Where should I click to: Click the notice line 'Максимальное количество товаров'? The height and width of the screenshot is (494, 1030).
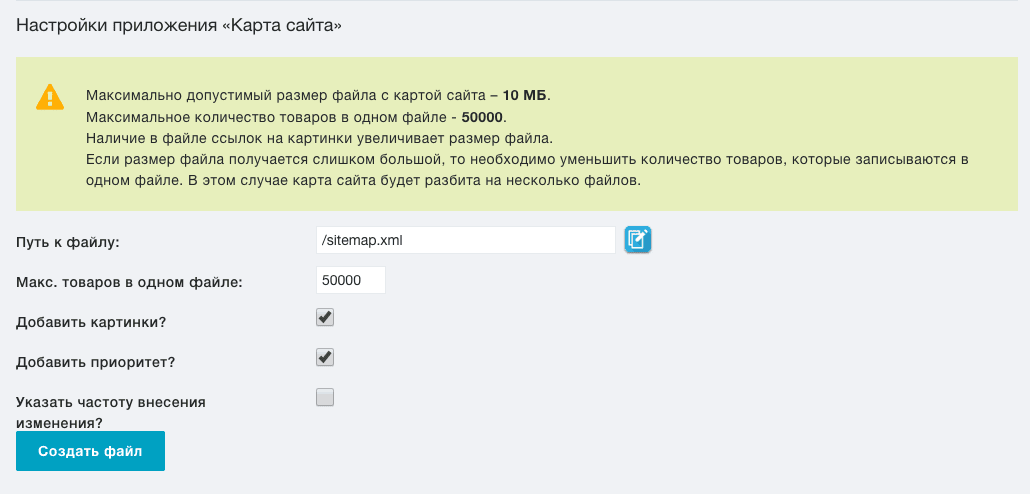click(296, 118)
